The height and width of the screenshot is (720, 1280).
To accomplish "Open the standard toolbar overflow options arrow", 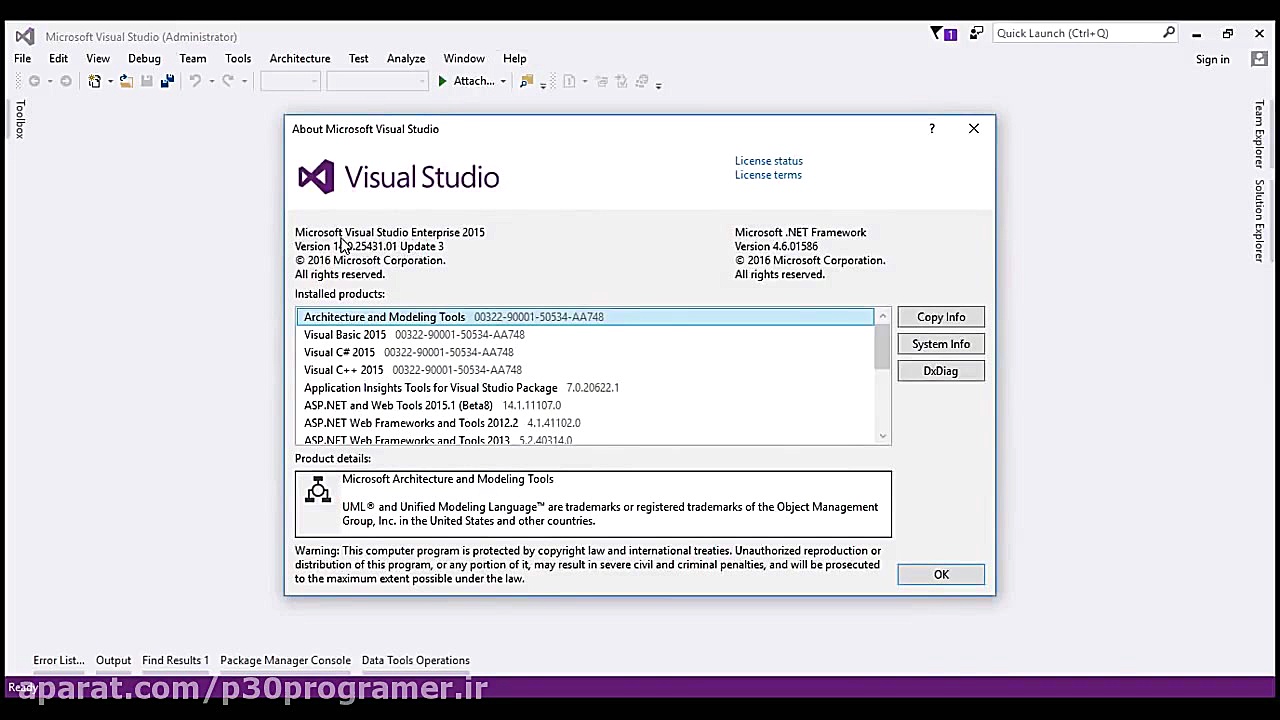I will pos(543,85).
